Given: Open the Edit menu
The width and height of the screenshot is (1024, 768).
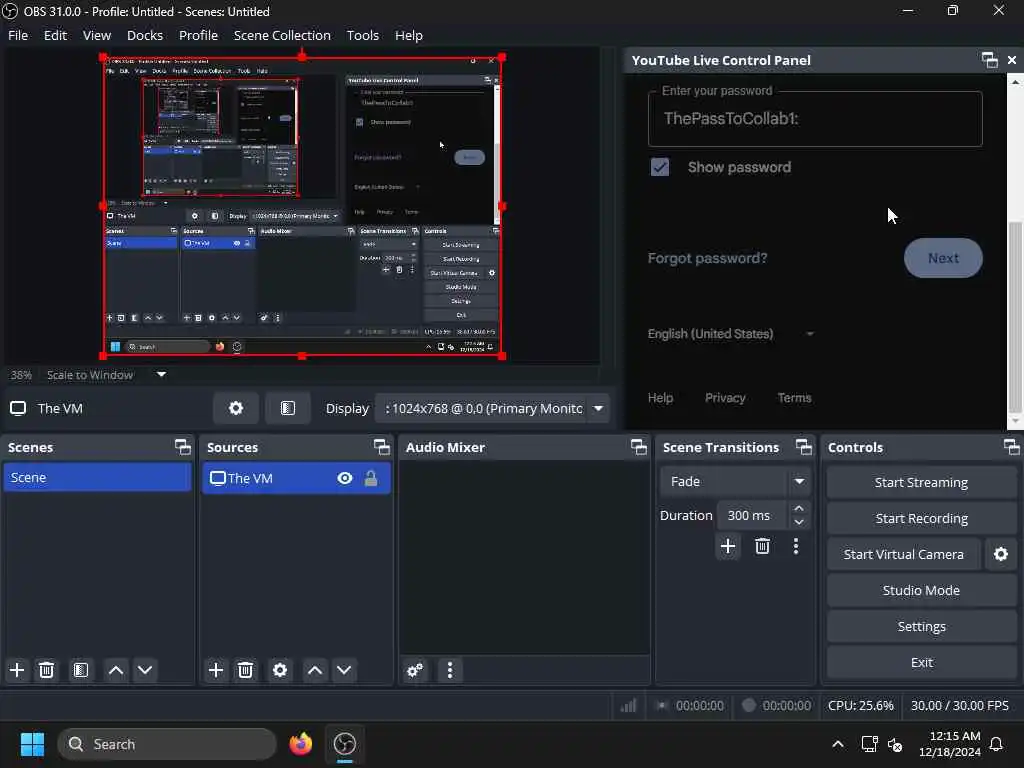Looking at the screenshot, I should click(55, 35).
